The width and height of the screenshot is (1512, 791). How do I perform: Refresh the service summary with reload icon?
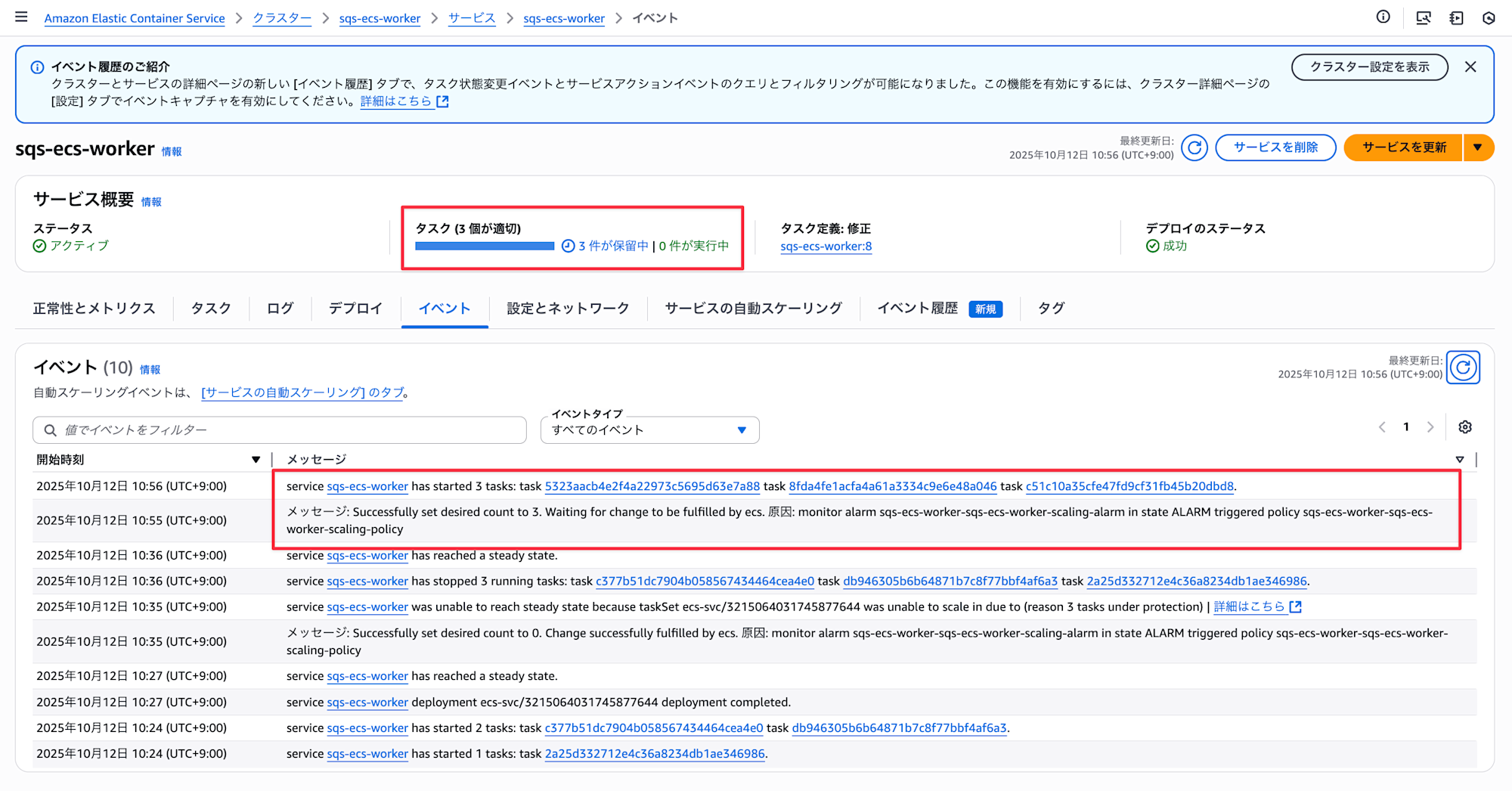click(1194, 147)
